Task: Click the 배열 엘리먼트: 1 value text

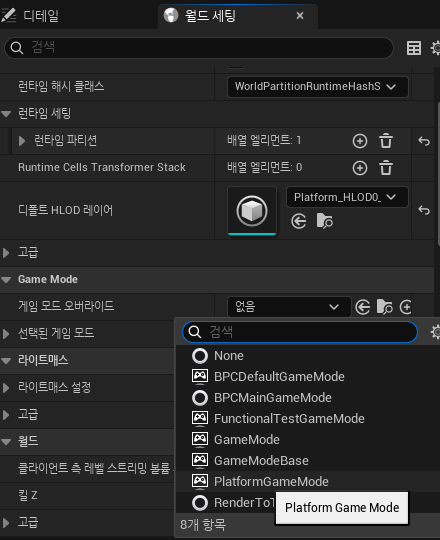Action: click(x=264, y=141)
